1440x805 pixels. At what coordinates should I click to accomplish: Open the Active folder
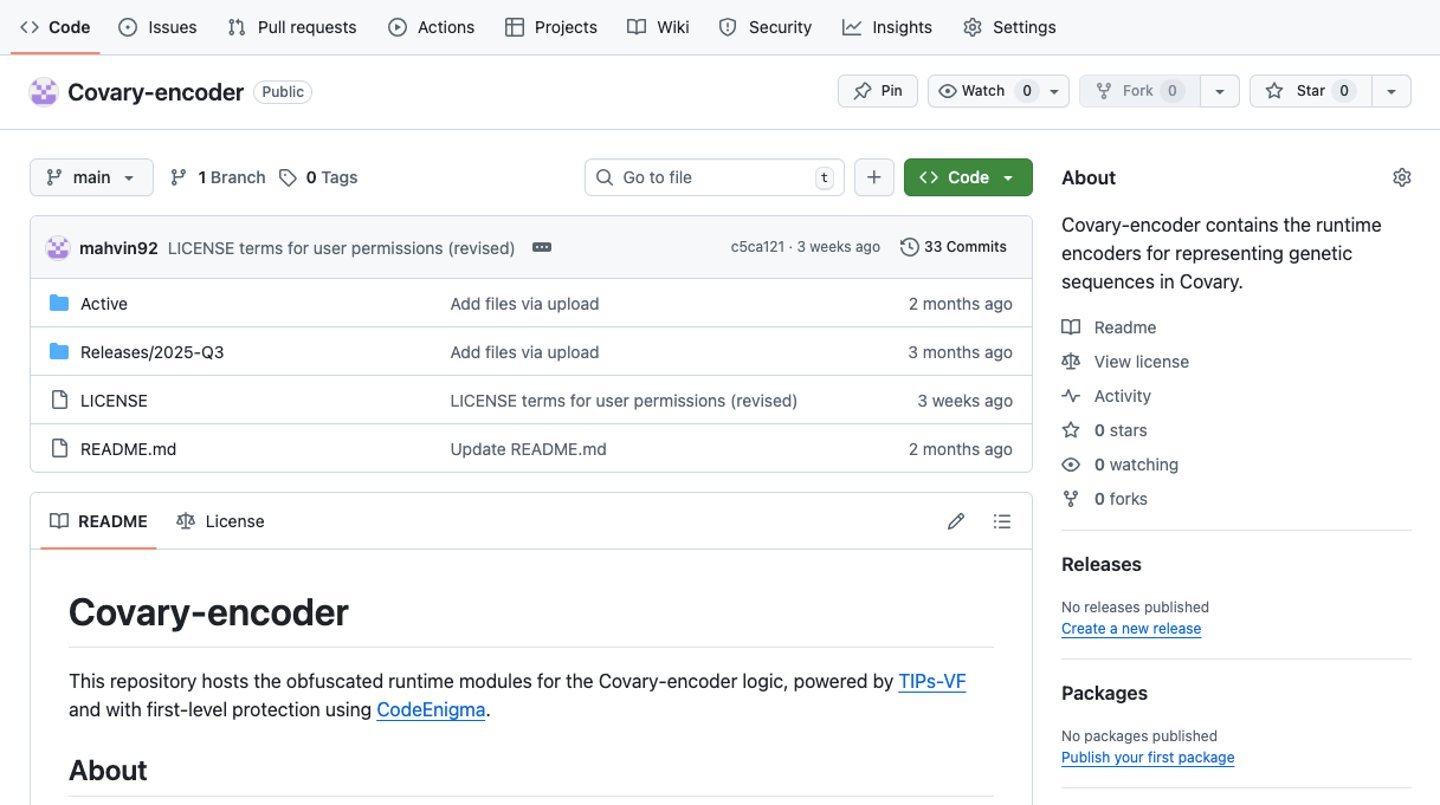pyautogui.click(x=104, y=304)
